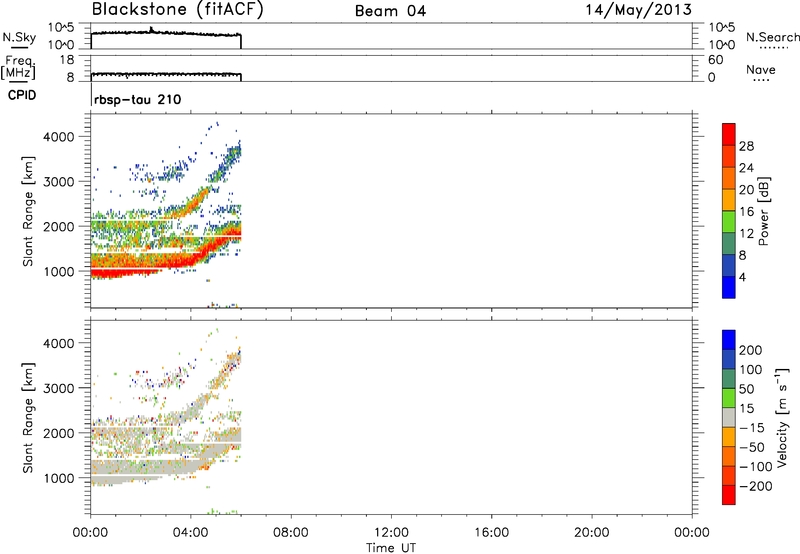Select the "N.Search" legend label
Screen dimensions: 800x554
coord(772,37)
